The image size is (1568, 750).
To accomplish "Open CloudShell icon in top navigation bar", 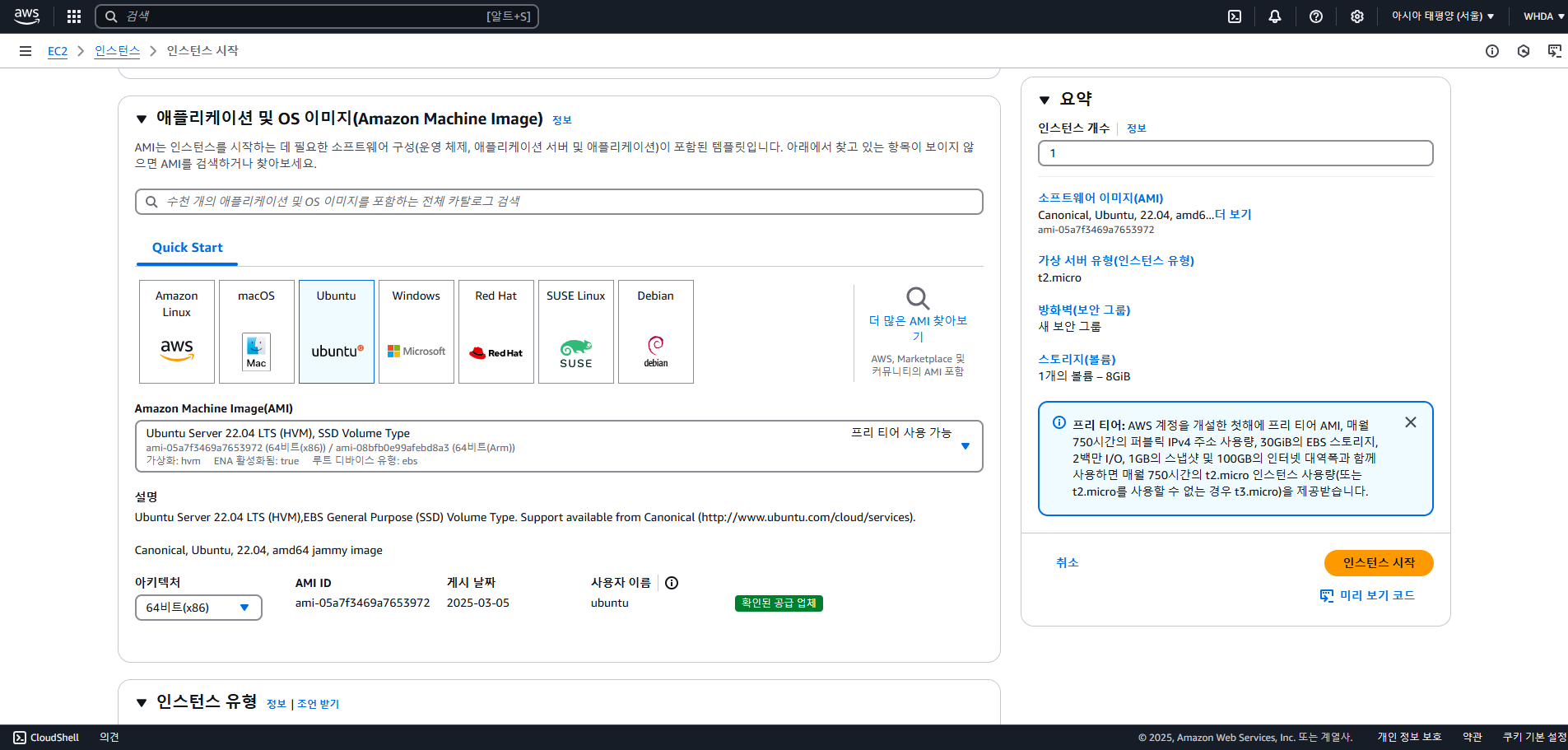I will click(x=1235, y=16).
